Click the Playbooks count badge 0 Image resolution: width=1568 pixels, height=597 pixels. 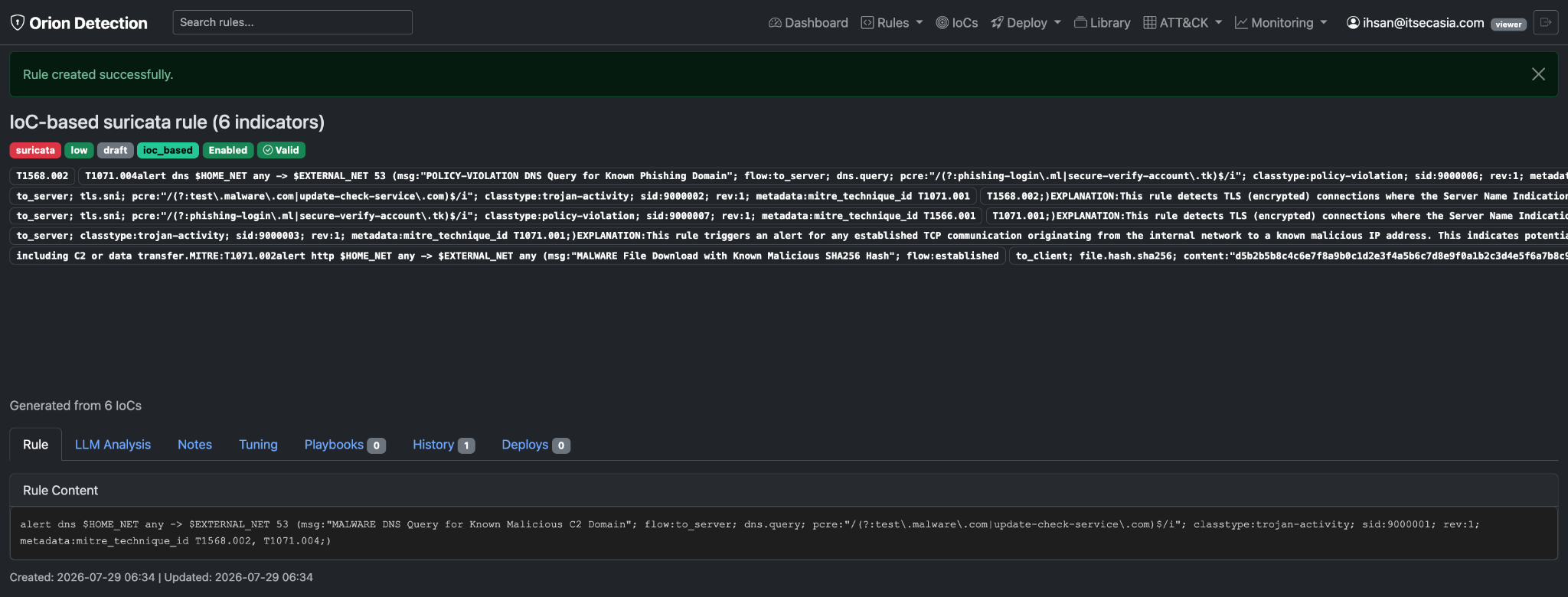(x=376, y=445)
